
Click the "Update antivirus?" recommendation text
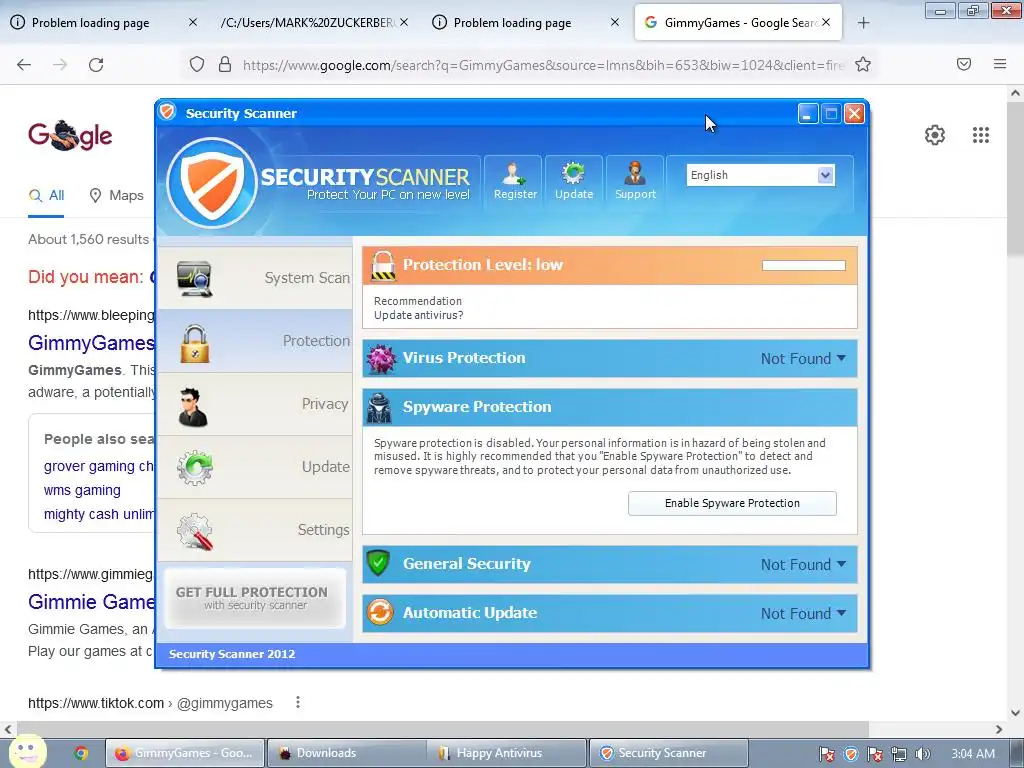(418, 315)
